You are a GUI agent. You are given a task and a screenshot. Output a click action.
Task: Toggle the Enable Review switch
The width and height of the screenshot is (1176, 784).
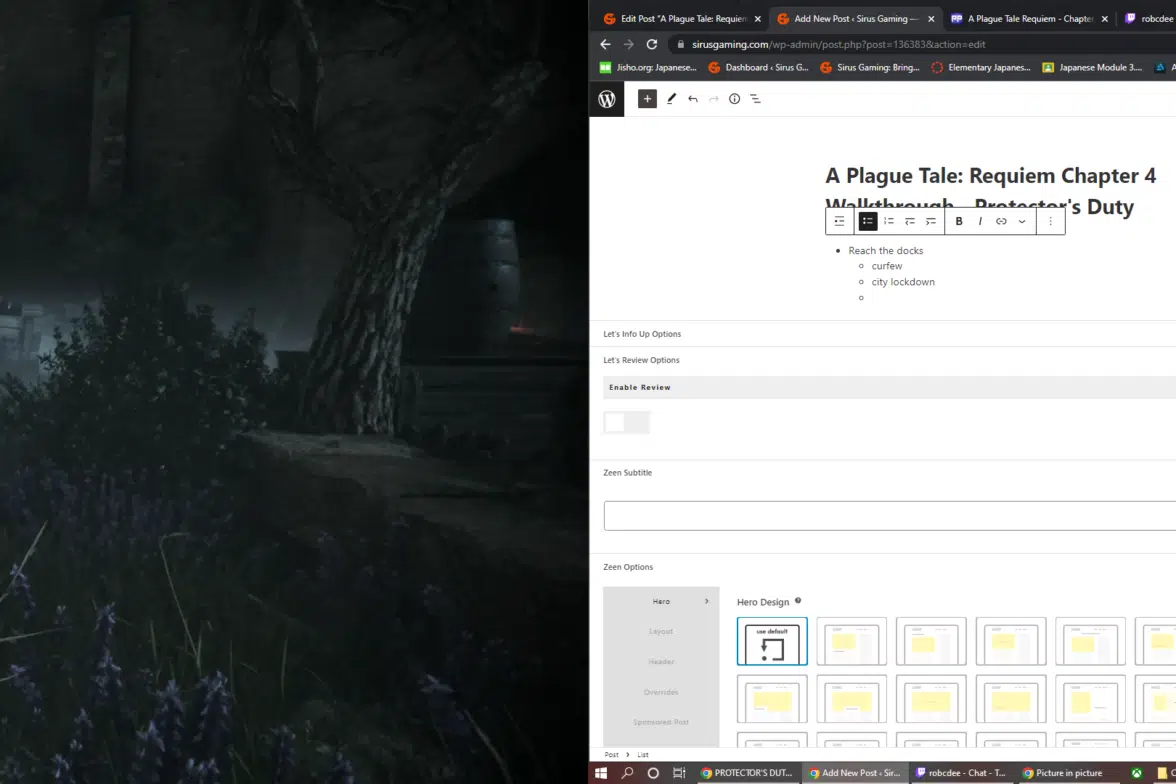click(x=627, y=422)
